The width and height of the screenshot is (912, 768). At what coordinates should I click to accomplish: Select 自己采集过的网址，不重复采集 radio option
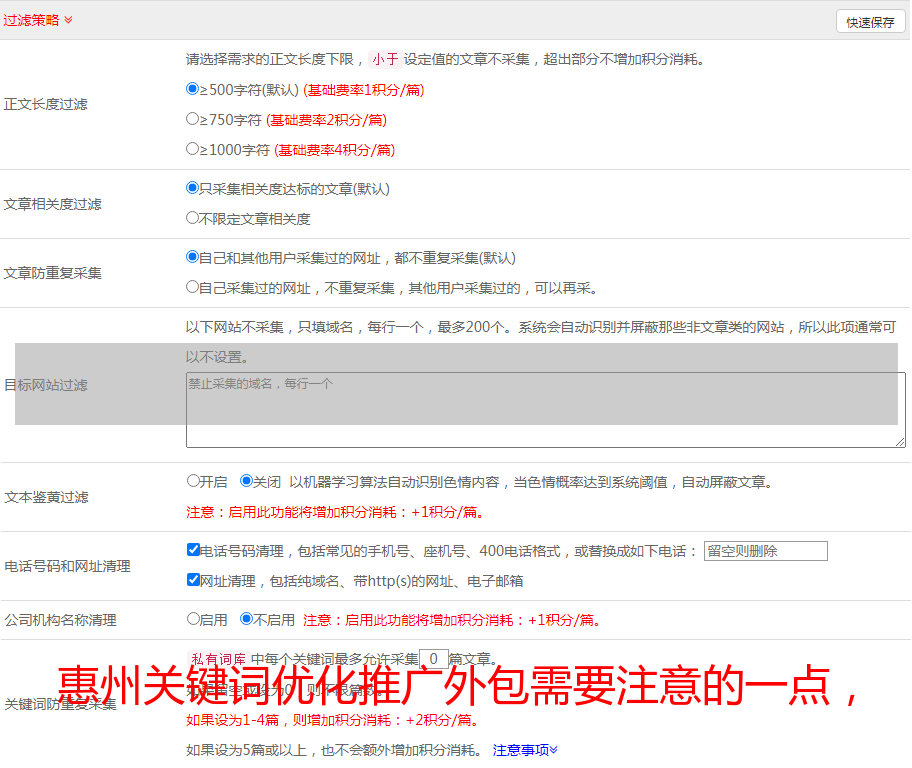click(x=193, y=287)
